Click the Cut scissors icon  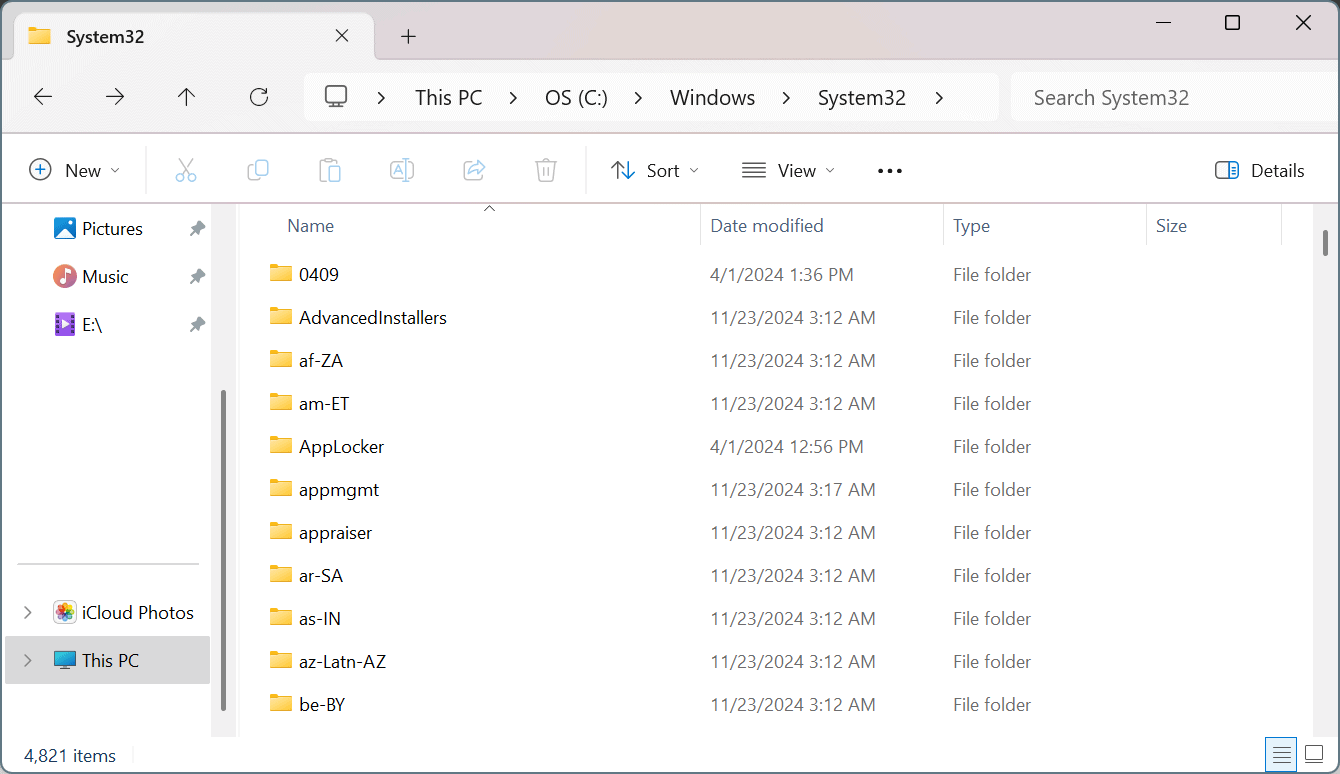[x=185, y=171]
